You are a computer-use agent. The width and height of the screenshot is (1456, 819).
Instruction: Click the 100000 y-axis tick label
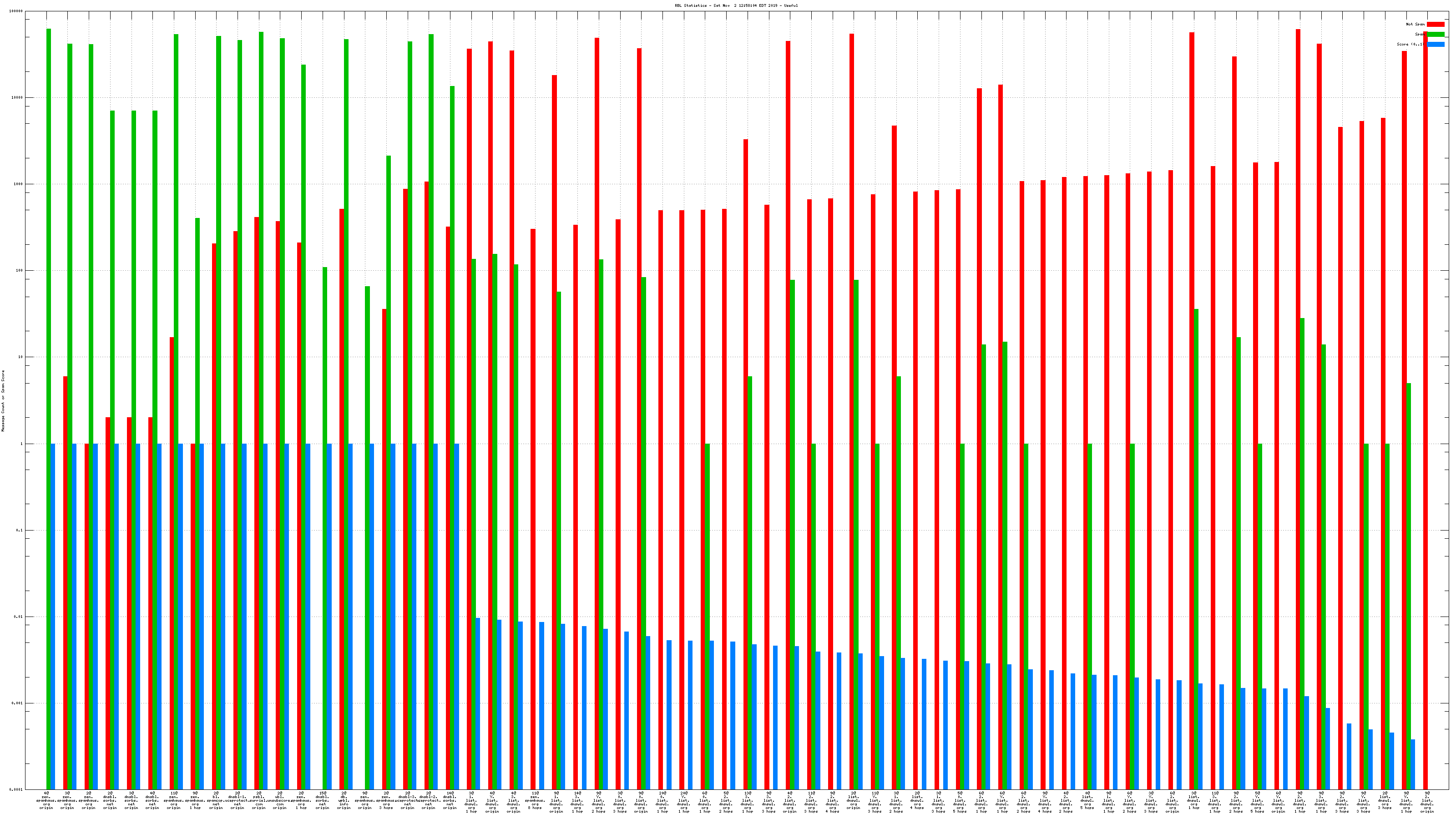pos(16,11)
